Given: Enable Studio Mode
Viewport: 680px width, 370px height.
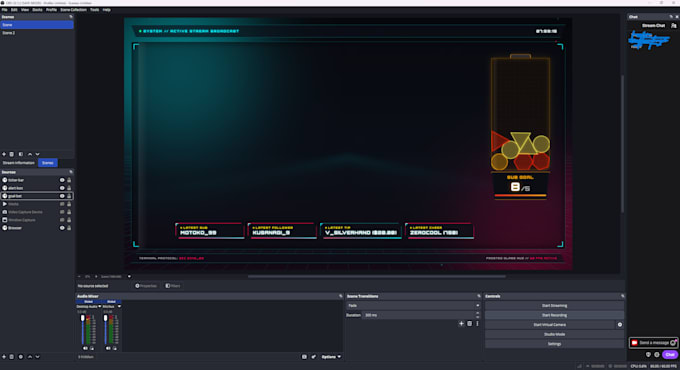Looking at the screenshot, I should pyautogui.click(x=554, y=334).
